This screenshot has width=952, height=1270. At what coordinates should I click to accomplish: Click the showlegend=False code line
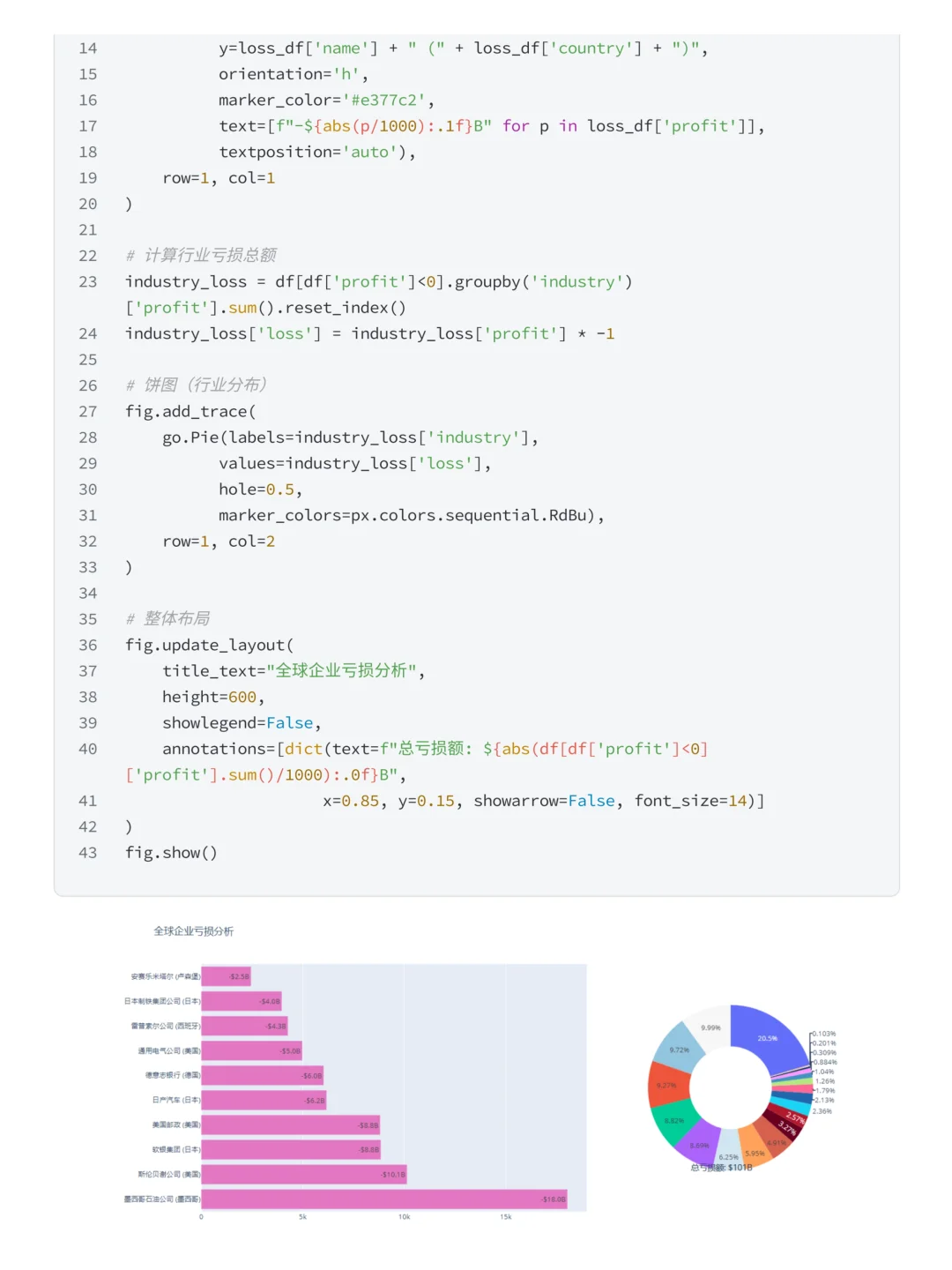coord(242,723)
